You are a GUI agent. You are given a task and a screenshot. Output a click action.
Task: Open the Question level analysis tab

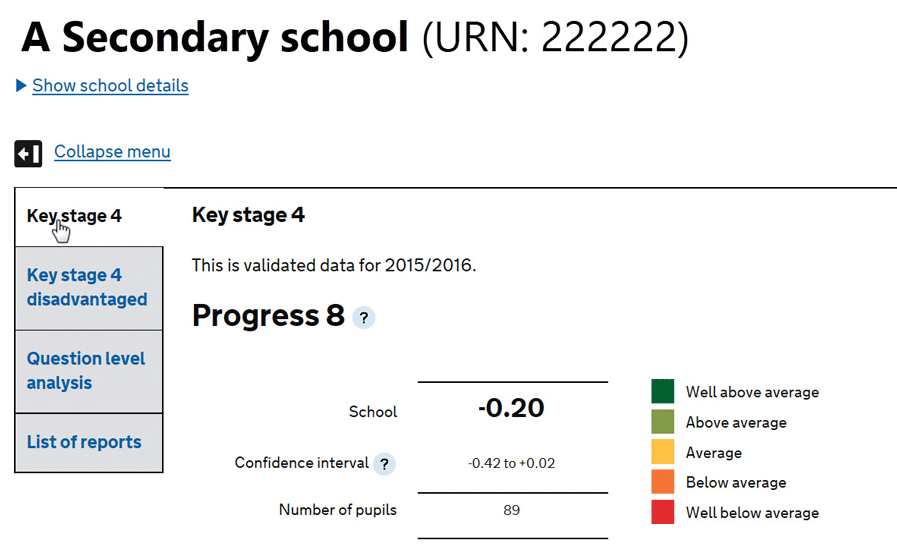click(89, 371)
